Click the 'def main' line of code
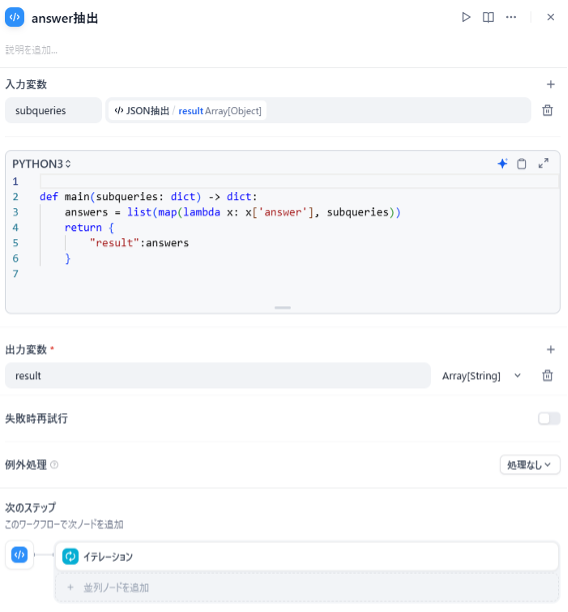 [x=148, y=197]
